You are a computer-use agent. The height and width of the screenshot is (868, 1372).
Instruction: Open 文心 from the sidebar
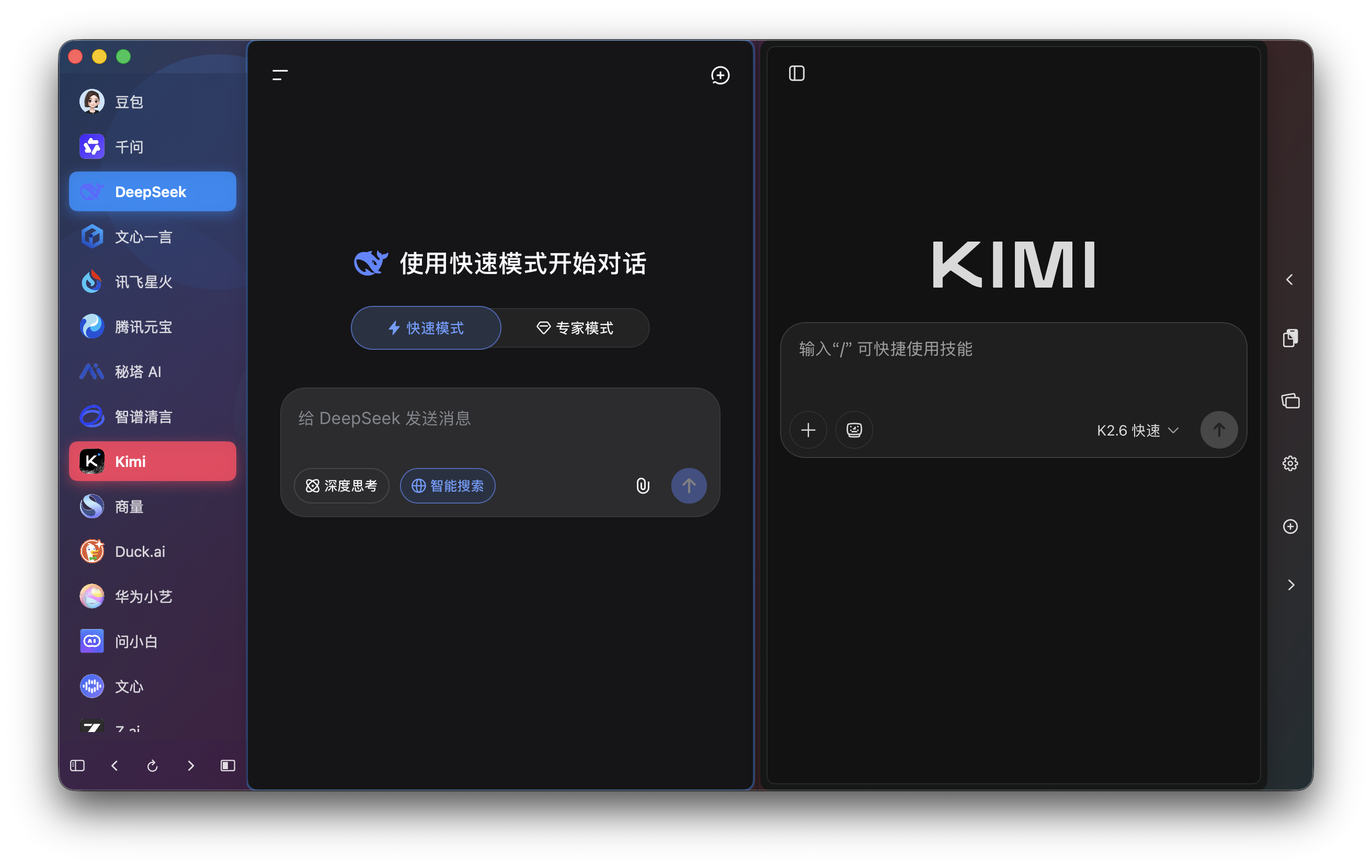click(x=152, y=686)
